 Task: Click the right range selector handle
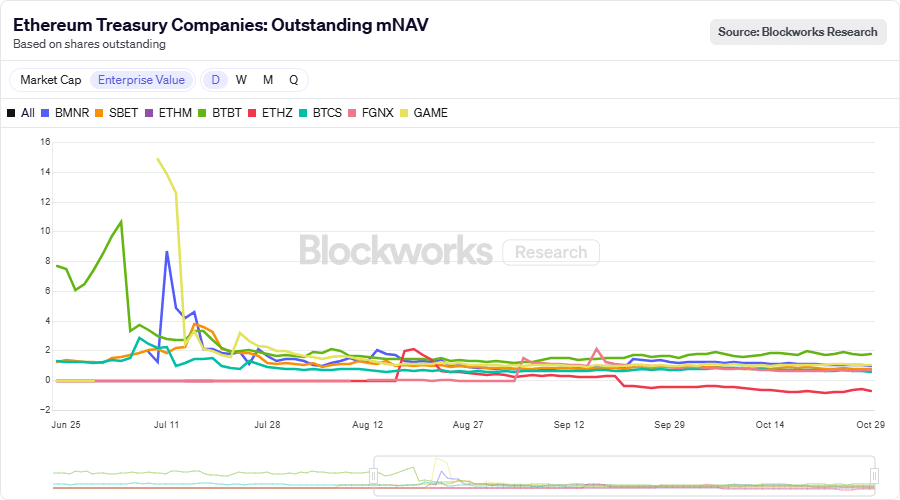pos(875,475)
